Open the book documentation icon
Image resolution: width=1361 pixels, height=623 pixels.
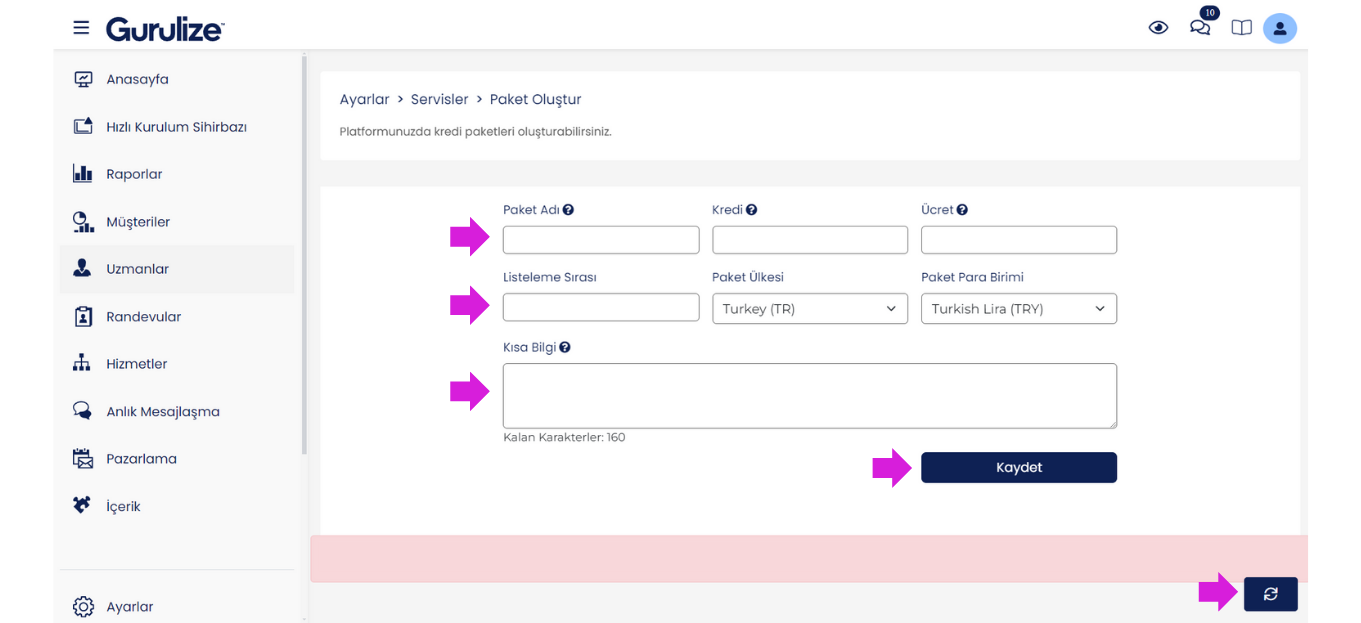coord(1241,28)
